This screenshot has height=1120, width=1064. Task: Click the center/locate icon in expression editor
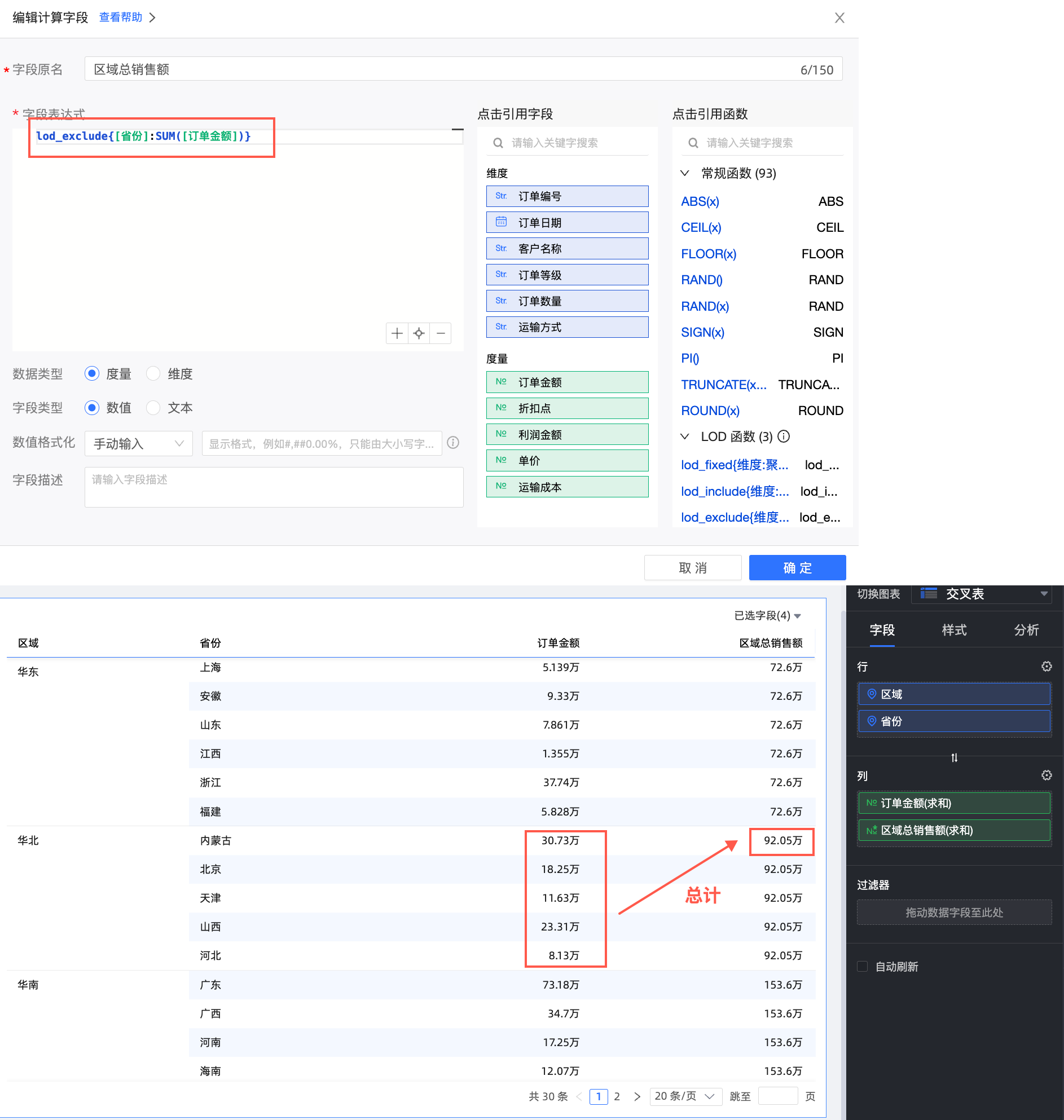[419, 333]
